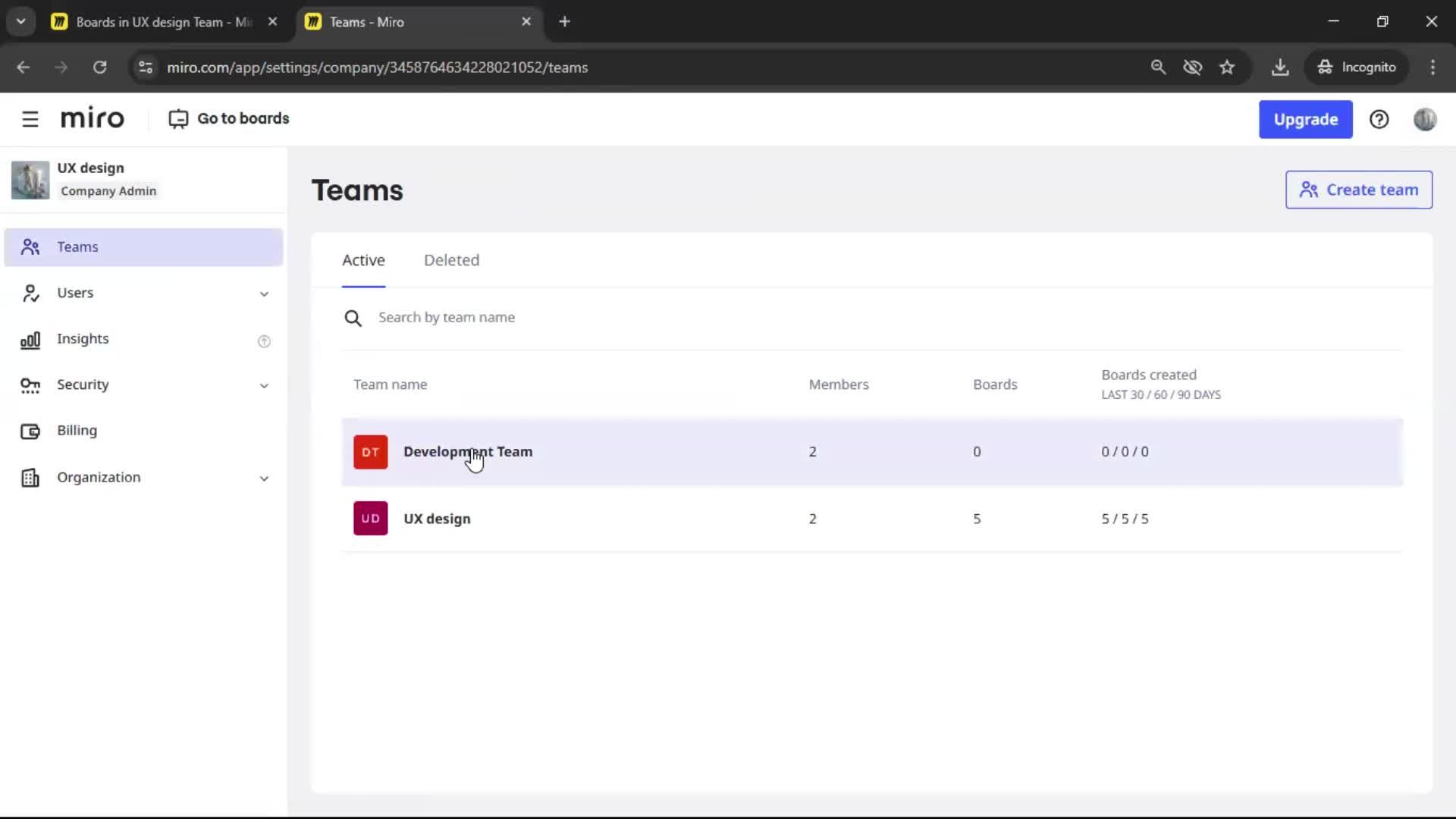
Task: Click the DT team avatar icon
Action: [x=370, y=452]
